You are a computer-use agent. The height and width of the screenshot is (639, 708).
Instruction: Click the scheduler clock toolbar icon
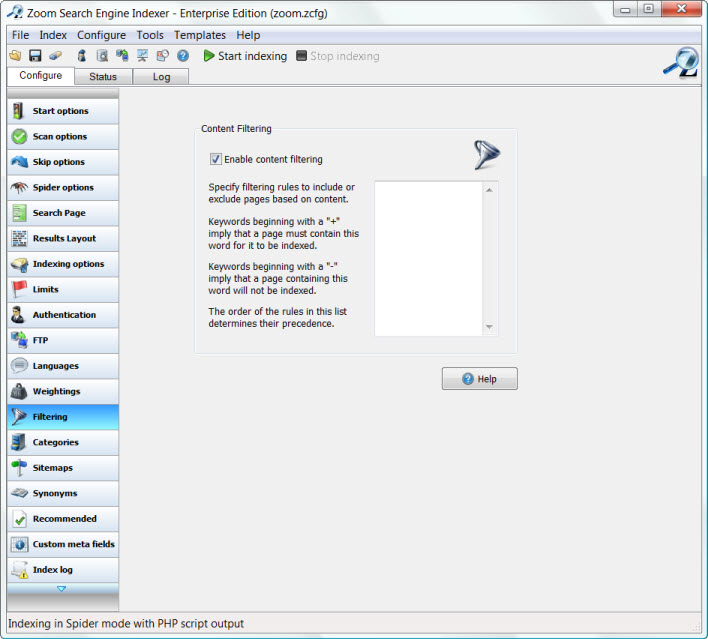163,56
